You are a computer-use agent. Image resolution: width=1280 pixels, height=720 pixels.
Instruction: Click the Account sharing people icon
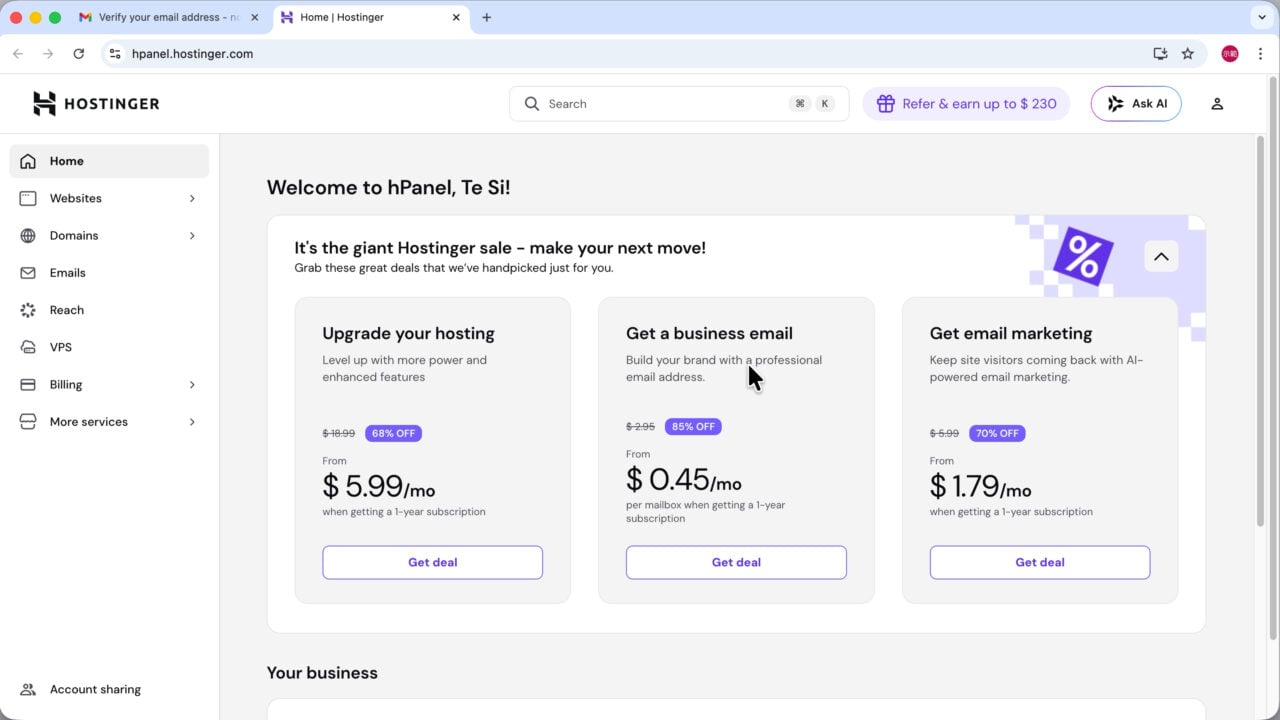point(28,689)
